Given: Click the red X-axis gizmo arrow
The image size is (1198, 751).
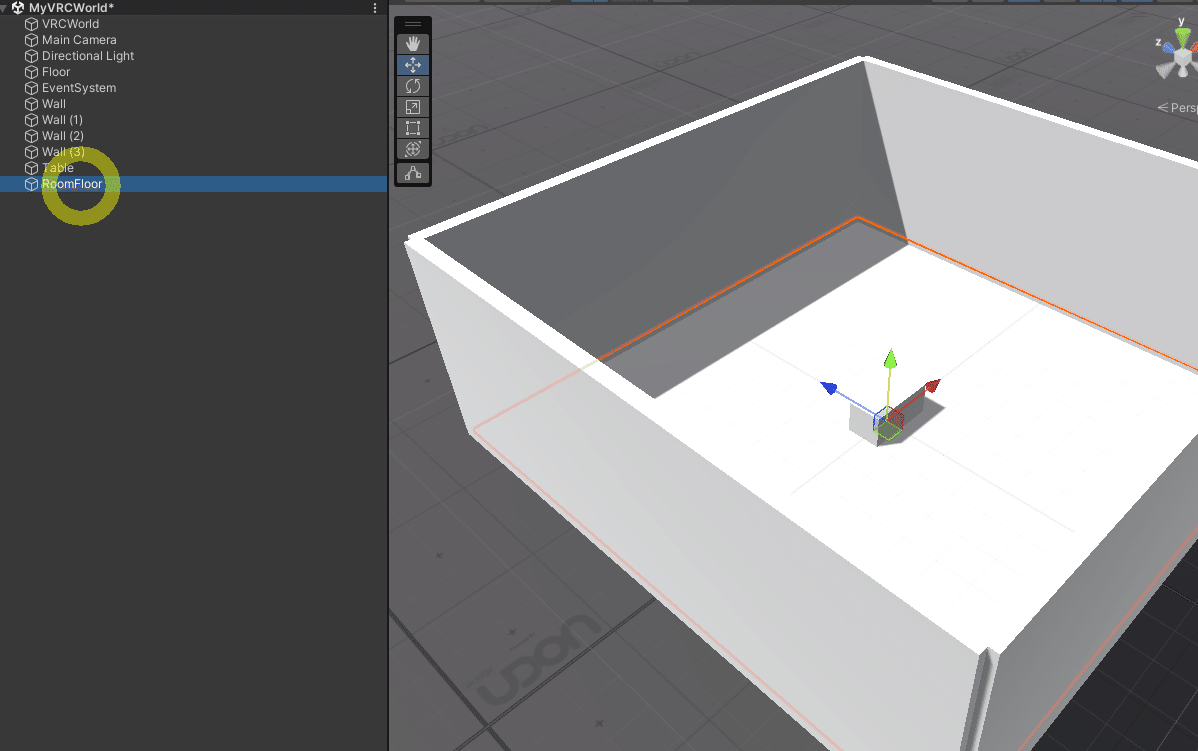Looking at the screenshot, I should pyautogui.click(x=932, y=385).
